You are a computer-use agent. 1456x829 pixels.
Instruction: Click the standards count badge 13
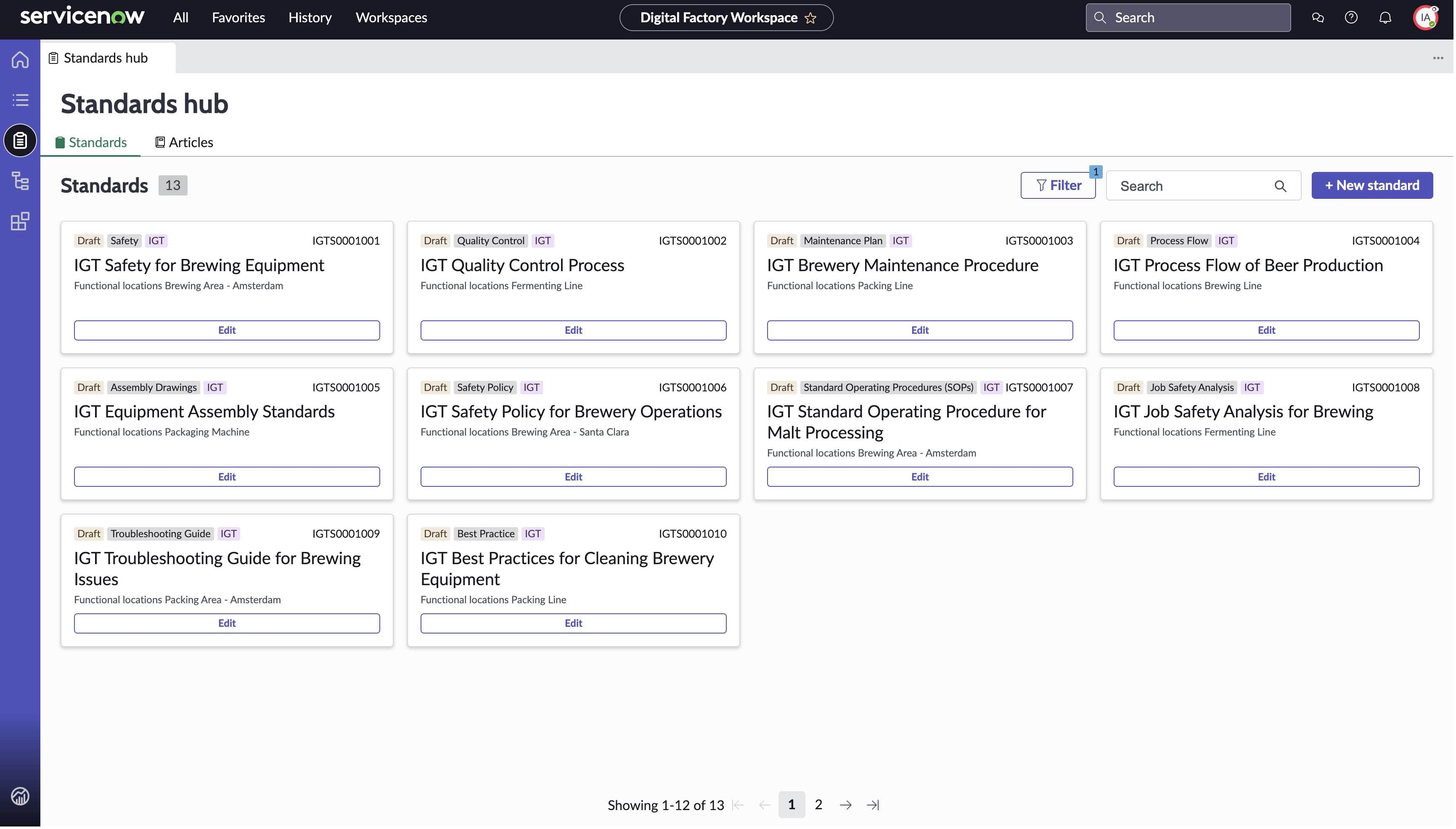click(172, 186)
